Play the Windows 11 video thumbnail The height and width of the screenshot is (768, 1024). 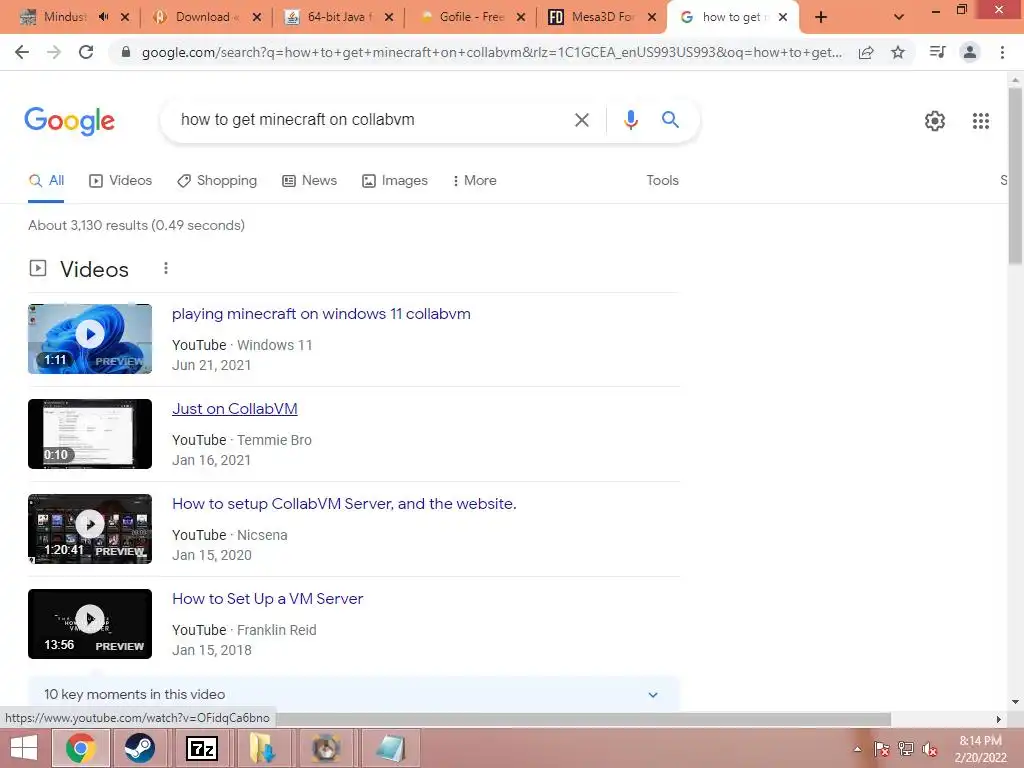tap(90, 339)
